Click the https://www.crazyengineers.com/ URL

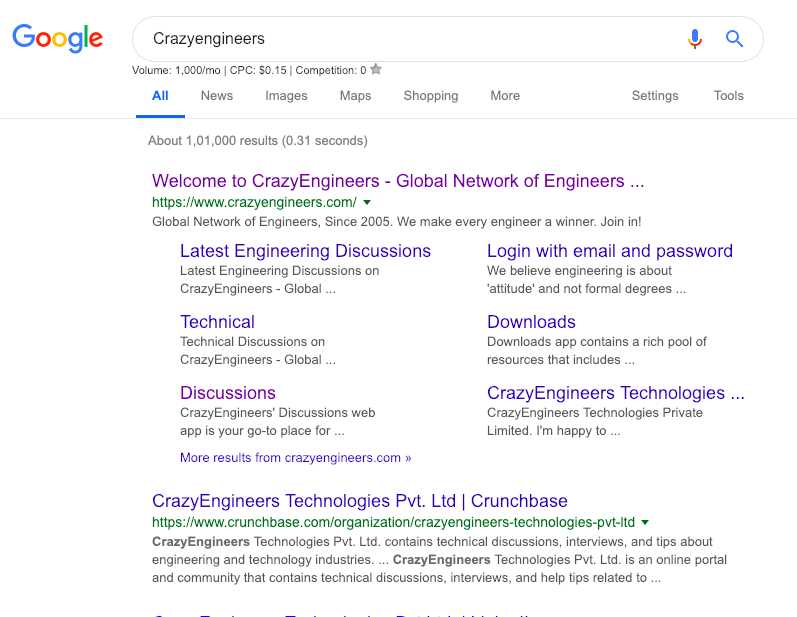click(x=254, y=202)
